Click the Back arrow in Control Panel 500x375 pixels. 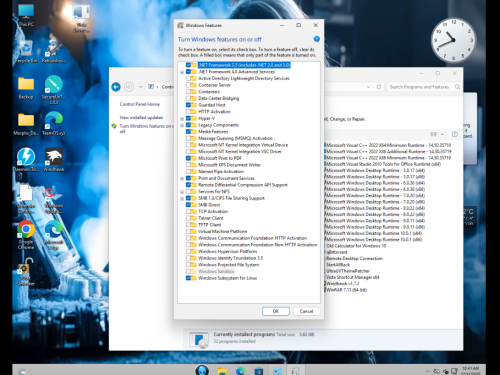coord(116,87)
